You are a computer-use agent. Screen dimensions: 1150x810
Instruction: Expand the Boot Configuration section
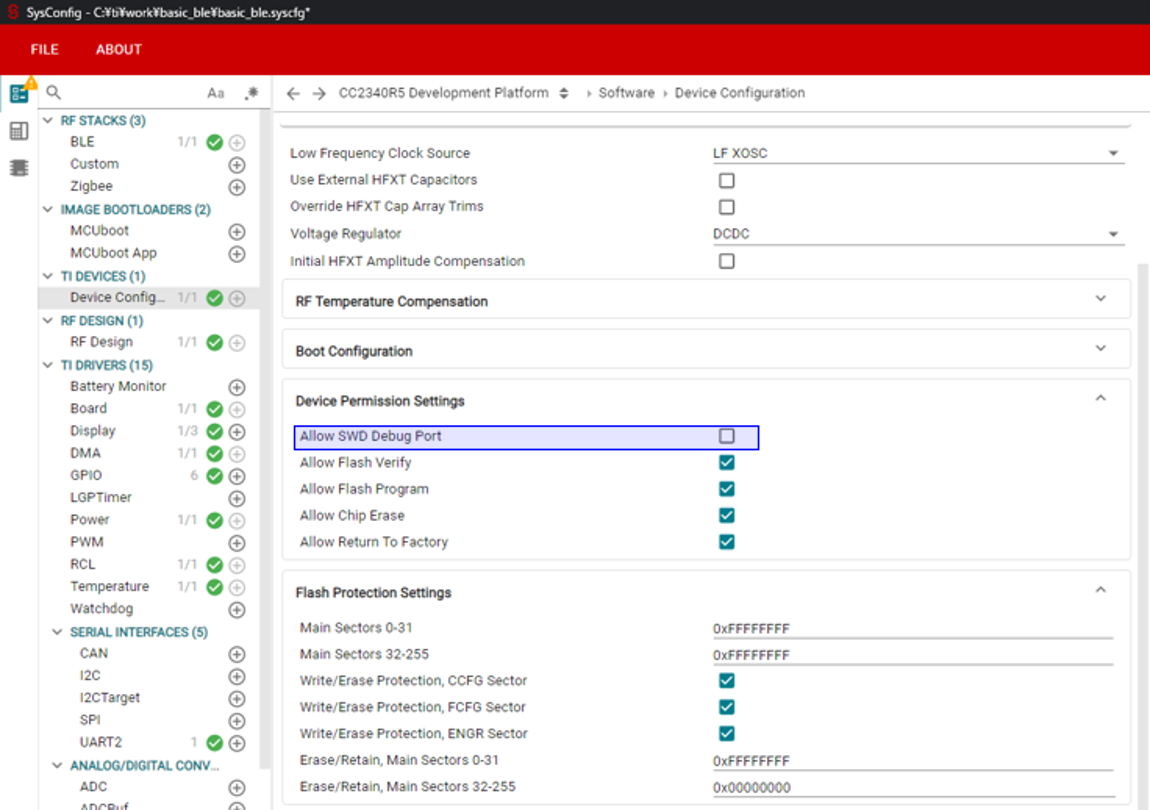706,351
